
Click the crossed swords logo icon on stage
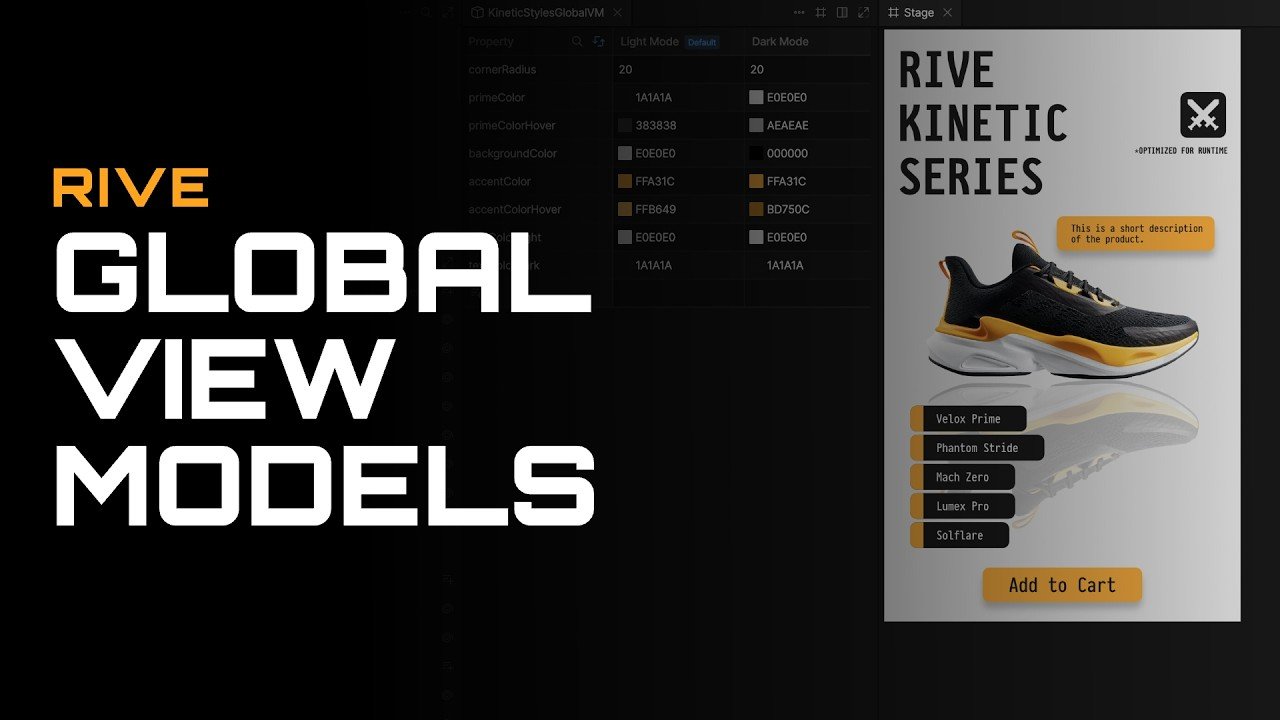pos(1203,115)
